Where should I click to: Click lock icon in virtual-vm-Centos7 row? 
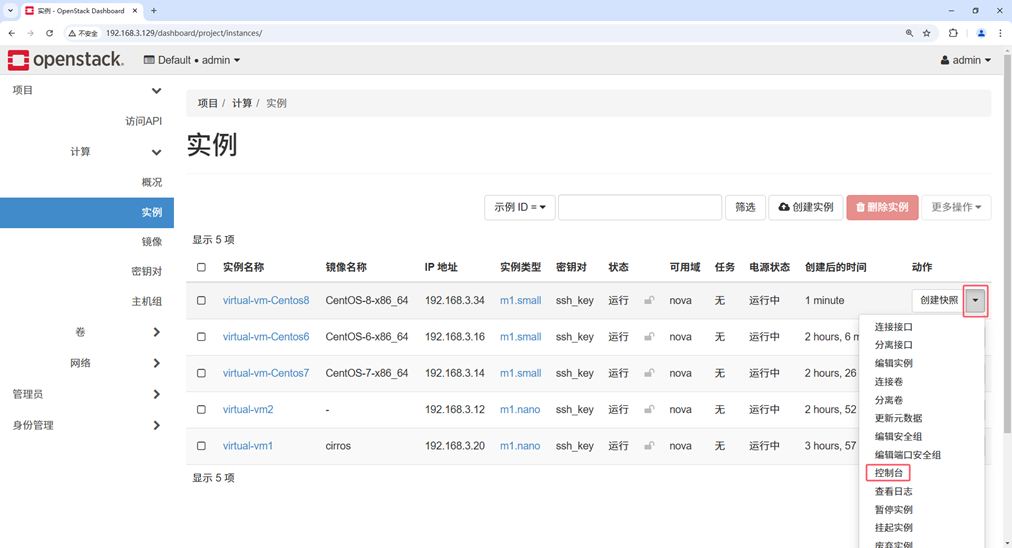649,373
